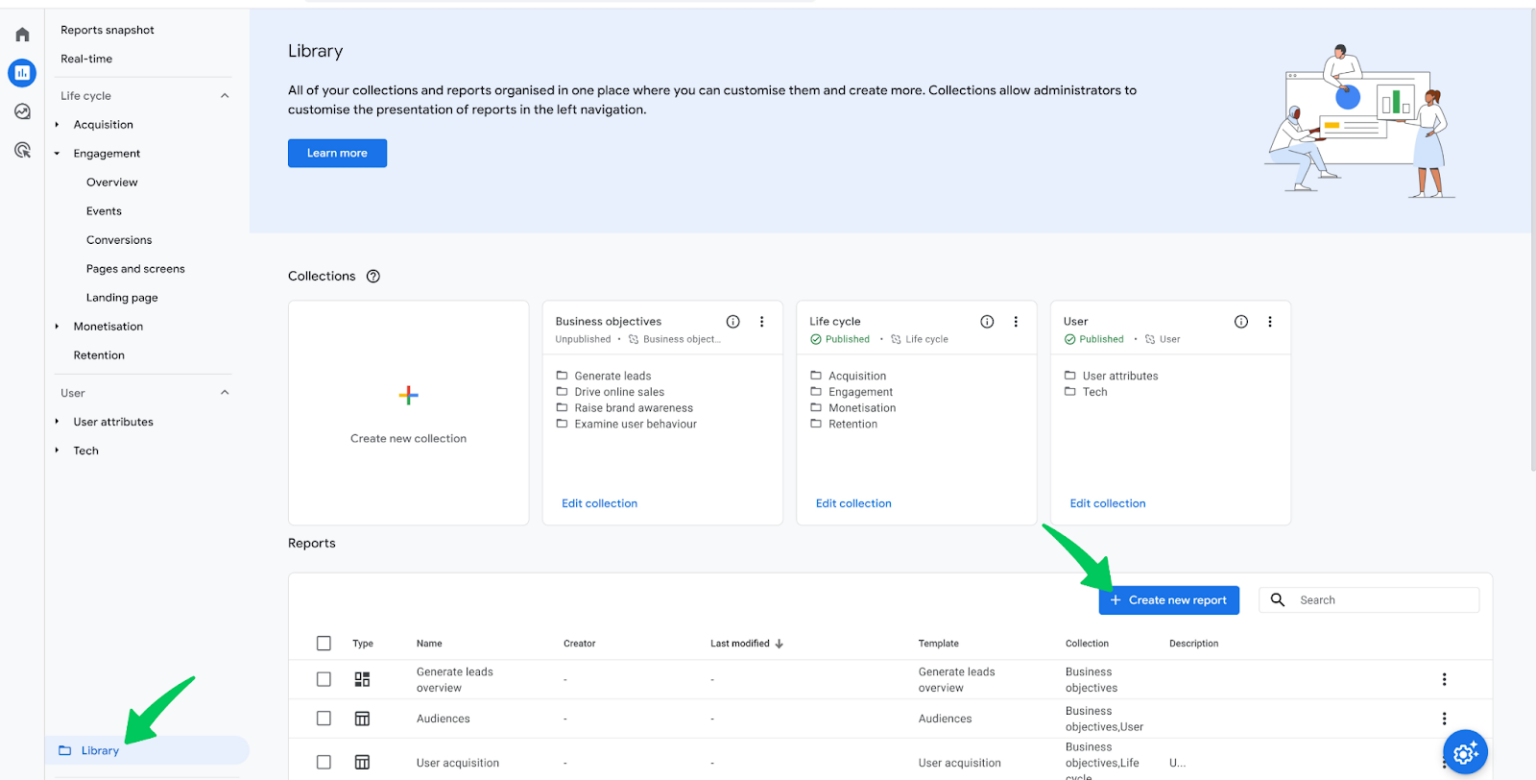Go to Home via the house icon
This screenshot has width=1536, height=780.
(x=22, y=35)
